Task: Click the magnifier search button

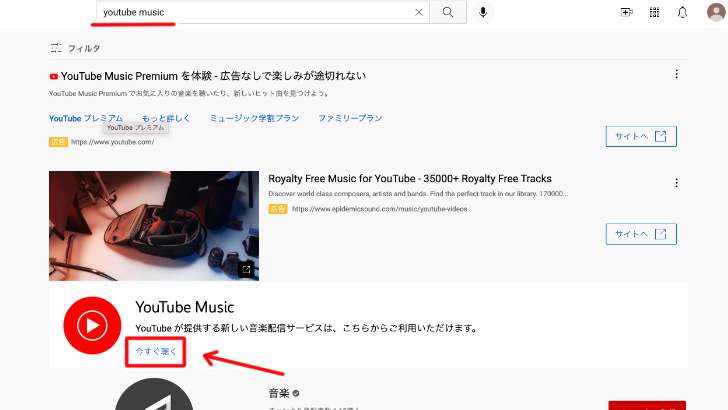Action: (x=448, y=12)
